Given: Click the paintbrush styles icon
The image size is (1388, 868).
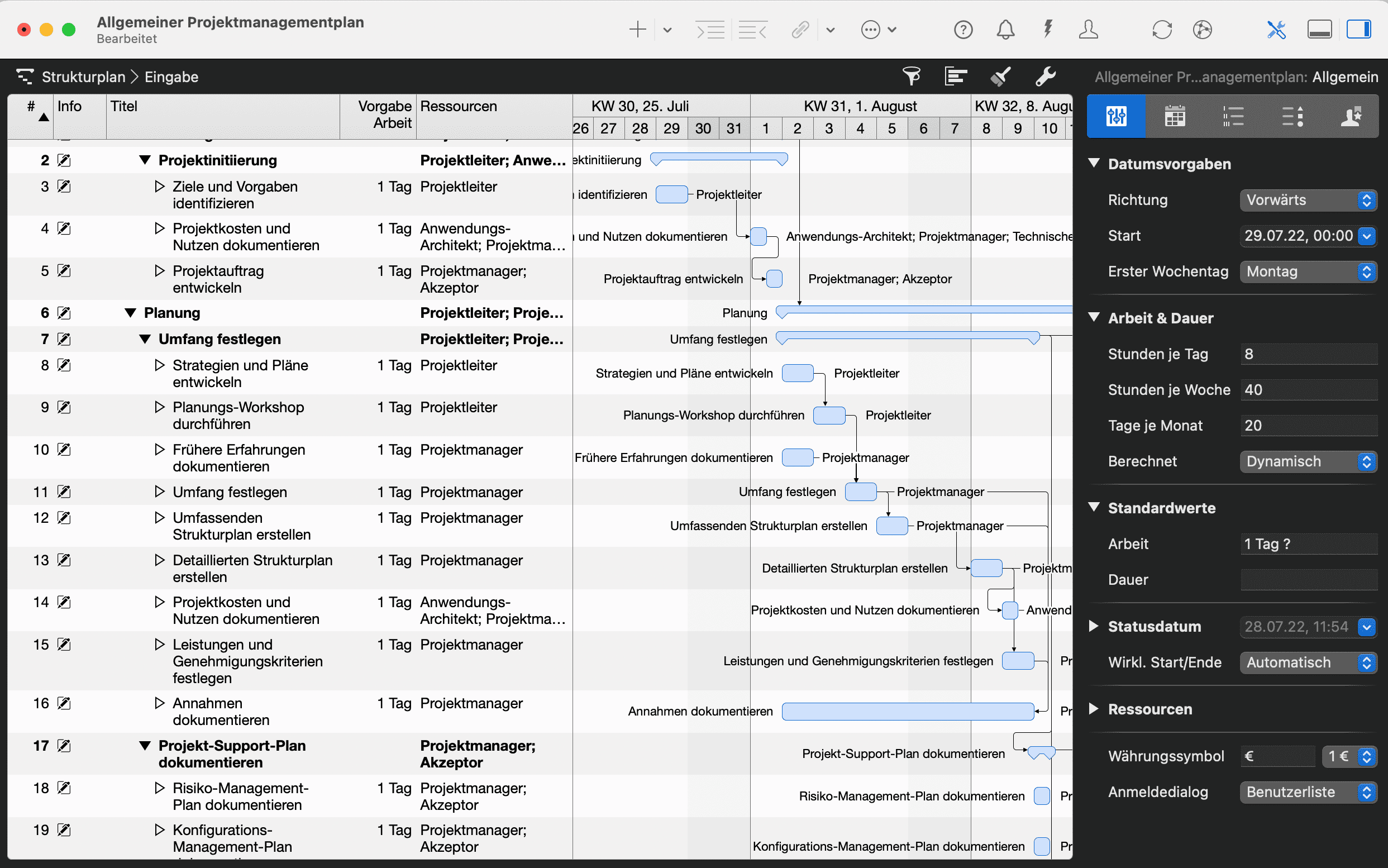Looking at the screenshot, I should (x=1000, y=77).
